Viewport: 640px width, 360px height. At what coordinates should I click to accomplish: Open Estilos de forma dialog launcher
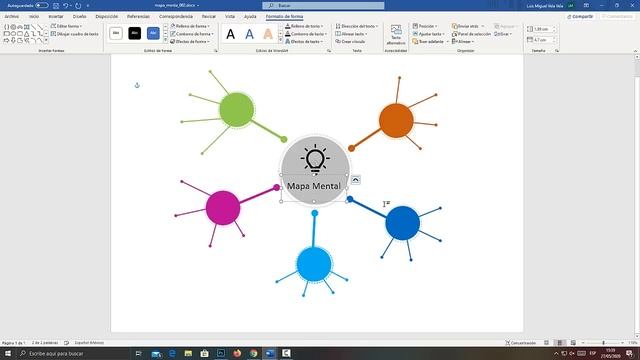(x=216, y=51)
